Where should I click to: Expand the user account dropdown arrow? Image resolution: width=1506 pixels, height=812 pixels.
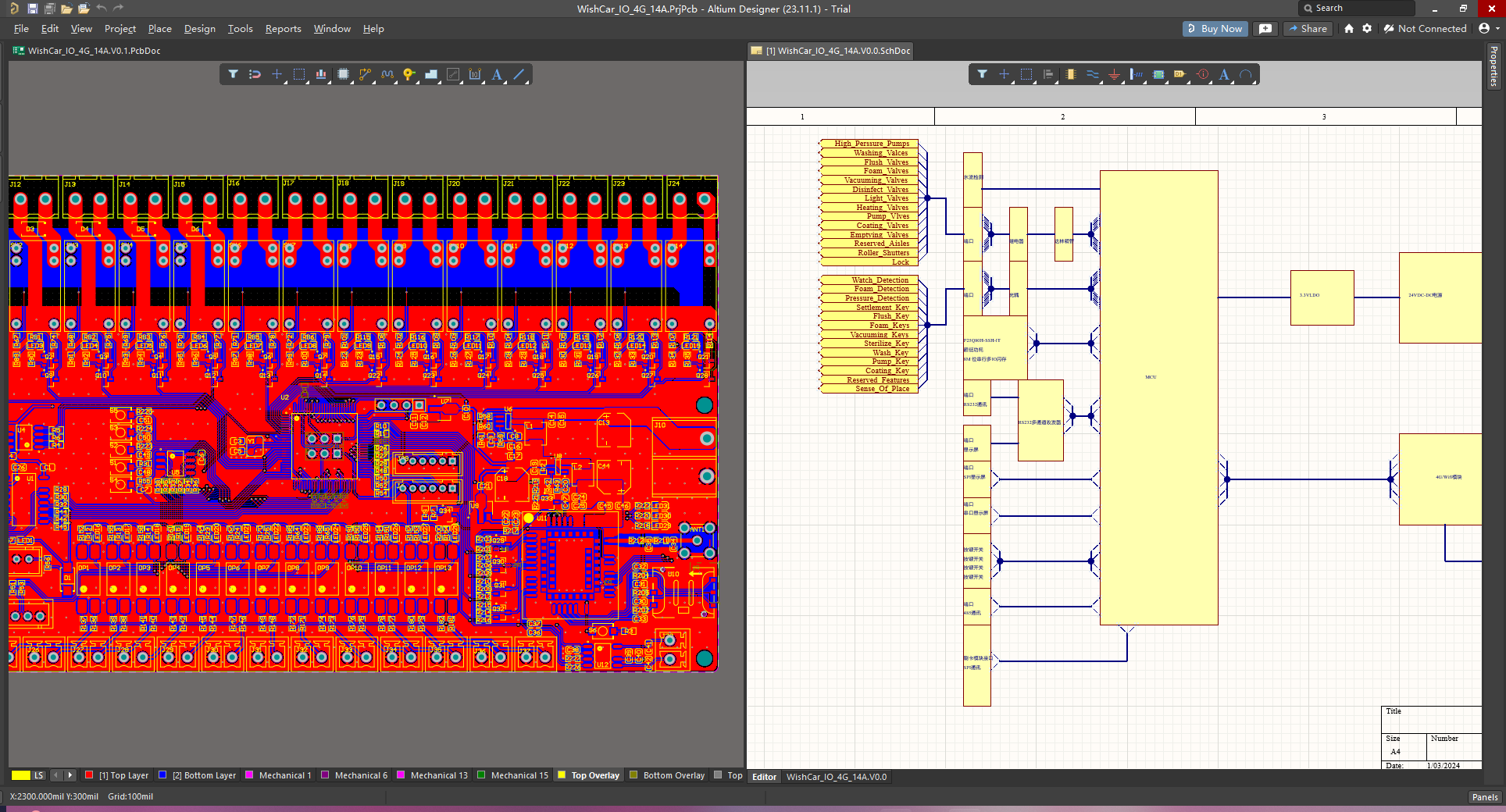pos(1497,29)
